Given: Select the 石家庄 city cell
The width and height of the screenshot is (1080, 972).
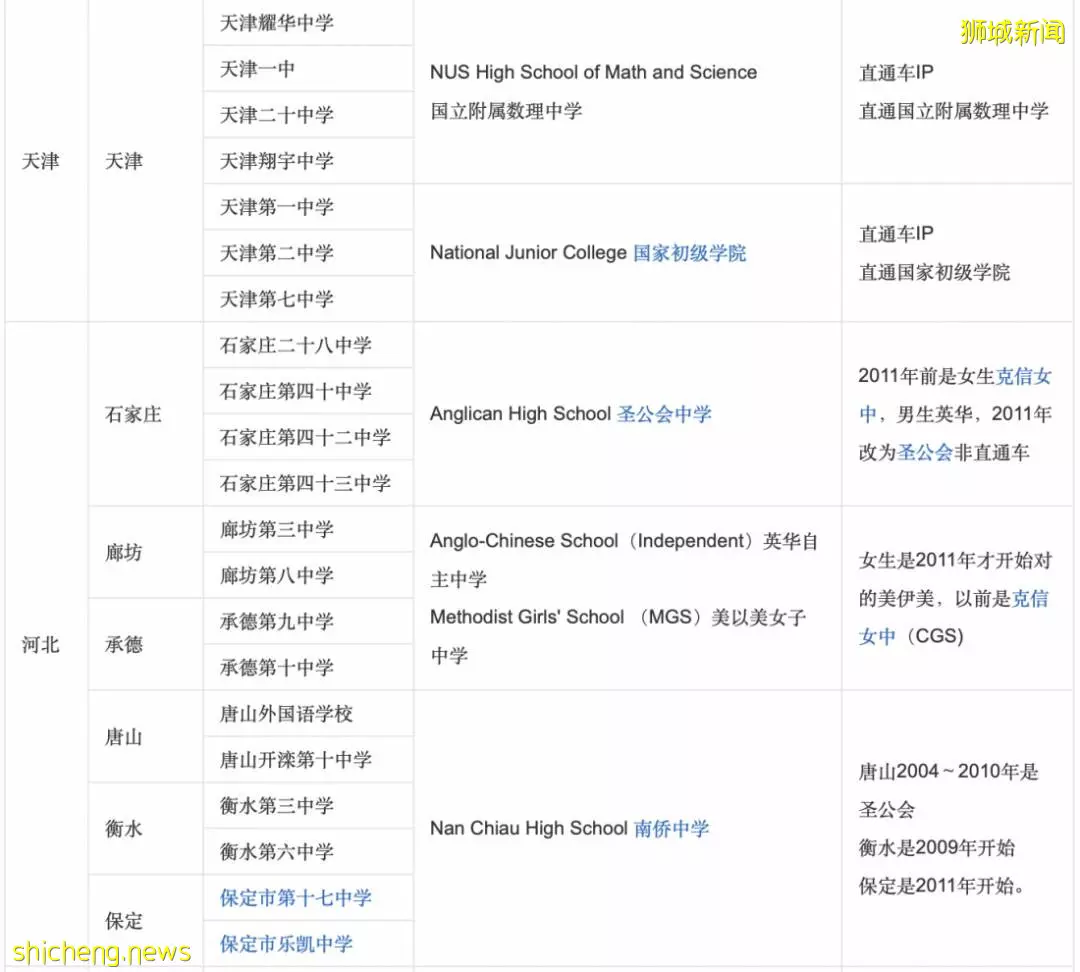Looking at the screenshot, I should point(146,414).
